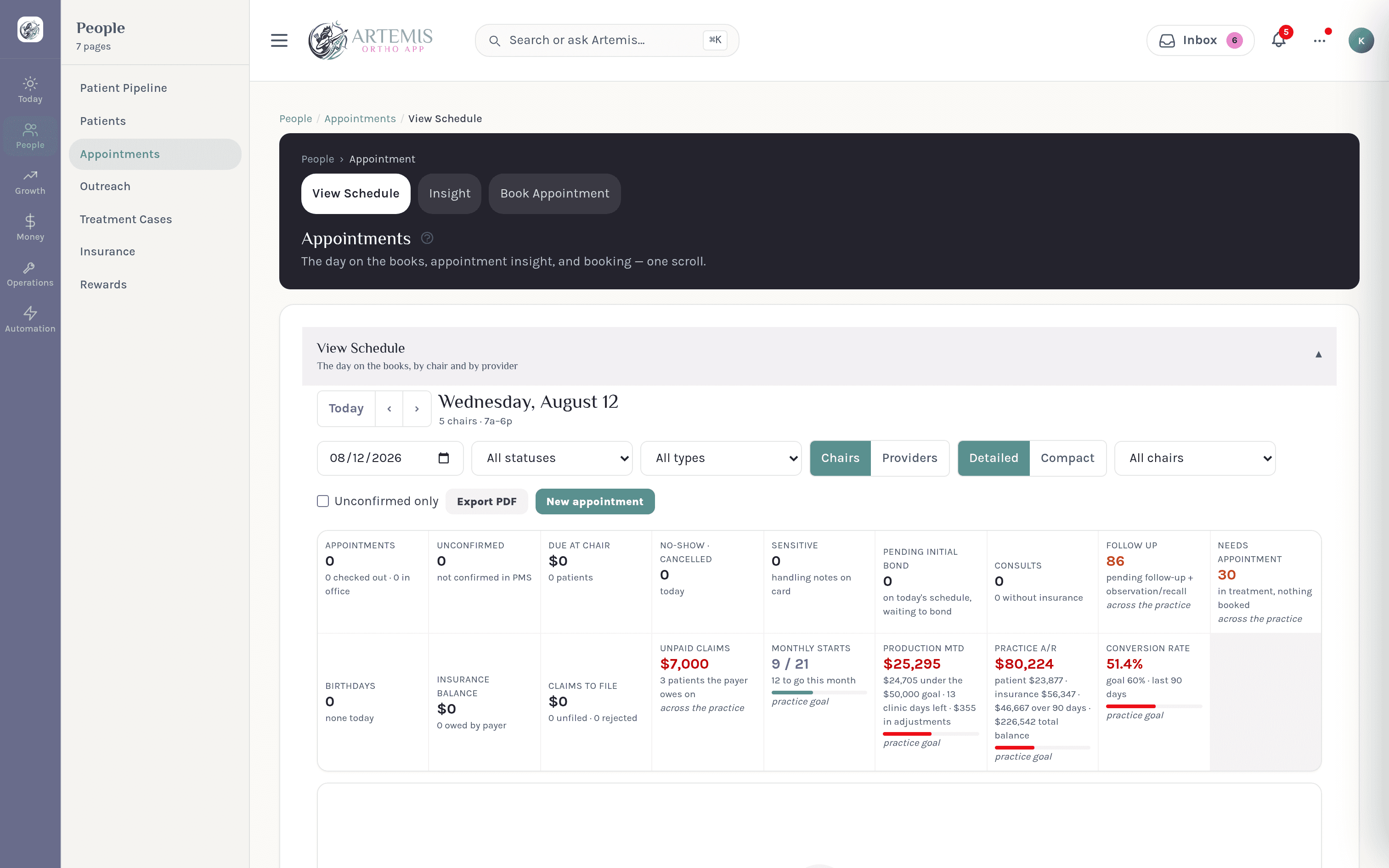Screen dimensions: 1389x868
Task: Open the Operations wrench icon
Action: point(30,267)
